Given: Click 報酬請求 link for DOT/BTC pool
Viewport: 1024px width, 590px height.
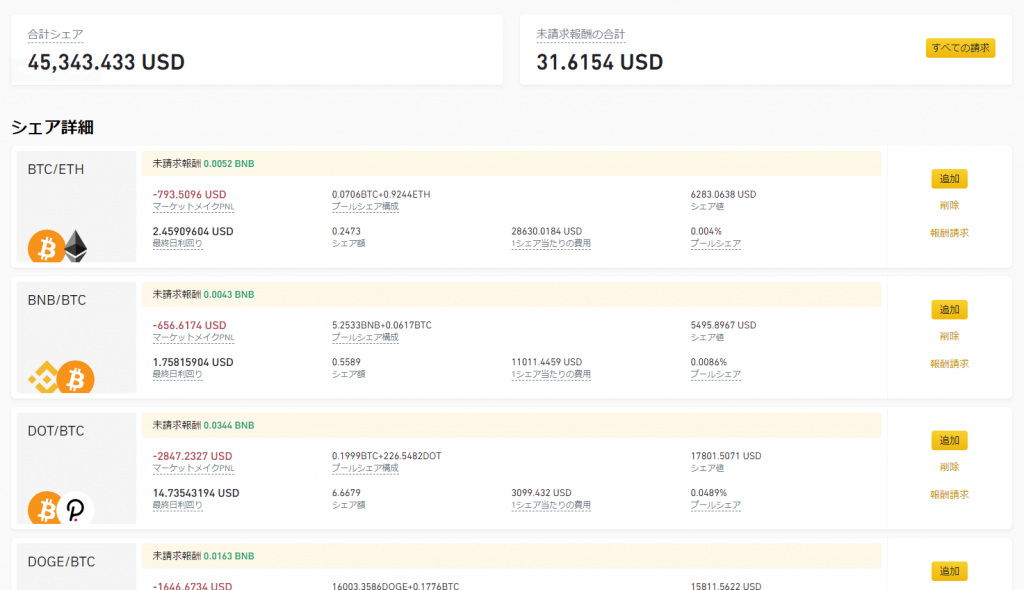Looking at the screenshot, I should (949, 494).
